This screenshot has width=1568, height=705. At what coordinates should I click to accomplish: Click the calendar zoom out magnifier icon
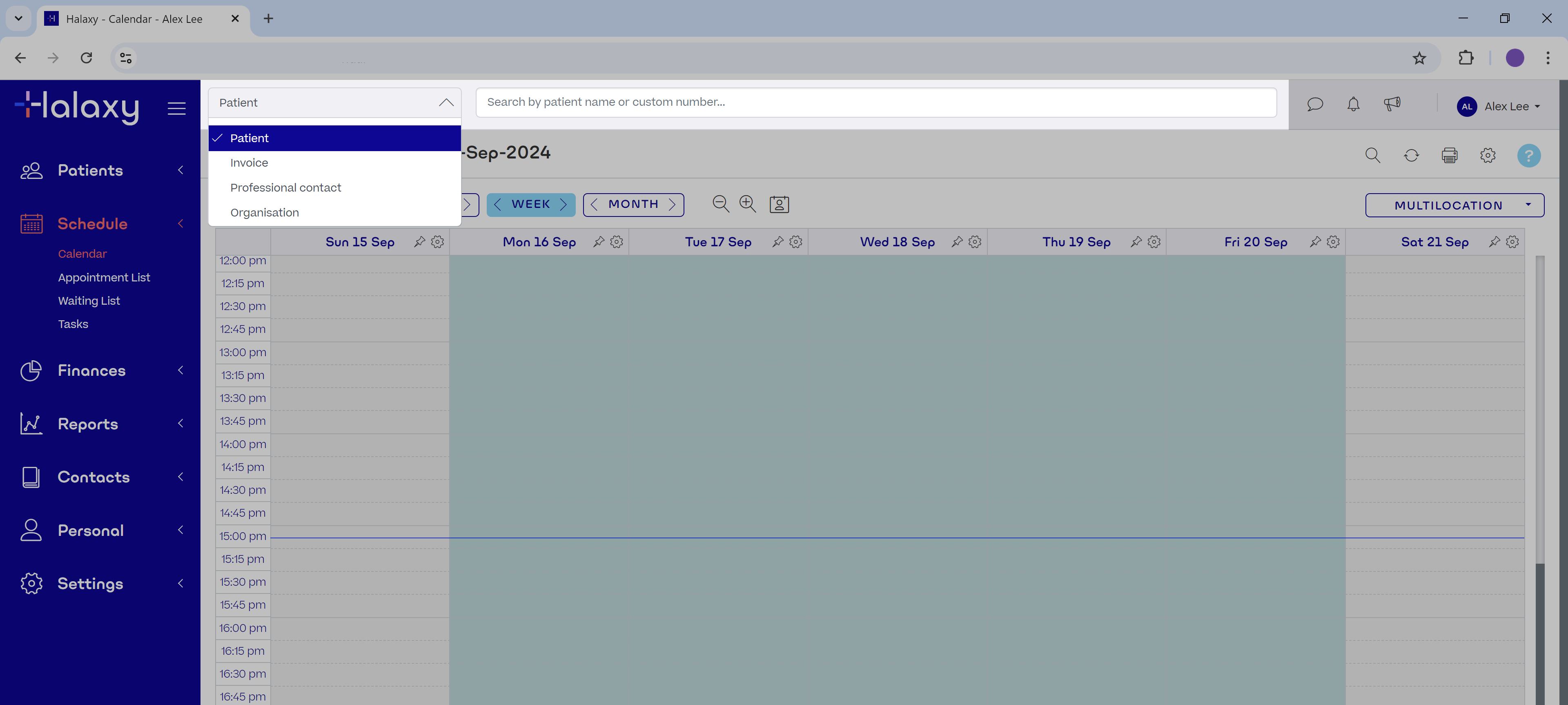(x=721, y=204)
